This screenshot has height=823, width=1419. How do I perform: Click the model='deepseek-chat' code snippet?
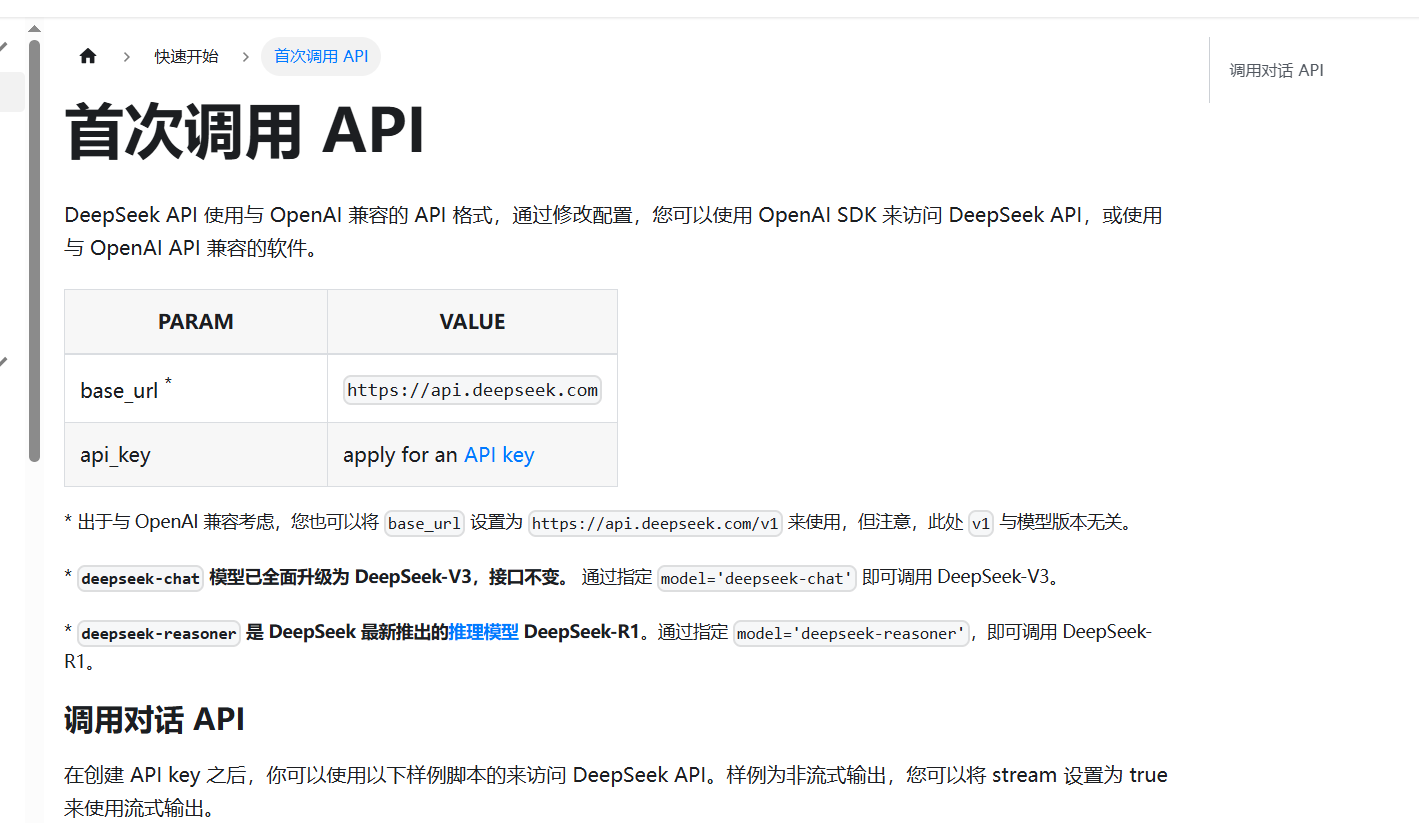[757, 578]
